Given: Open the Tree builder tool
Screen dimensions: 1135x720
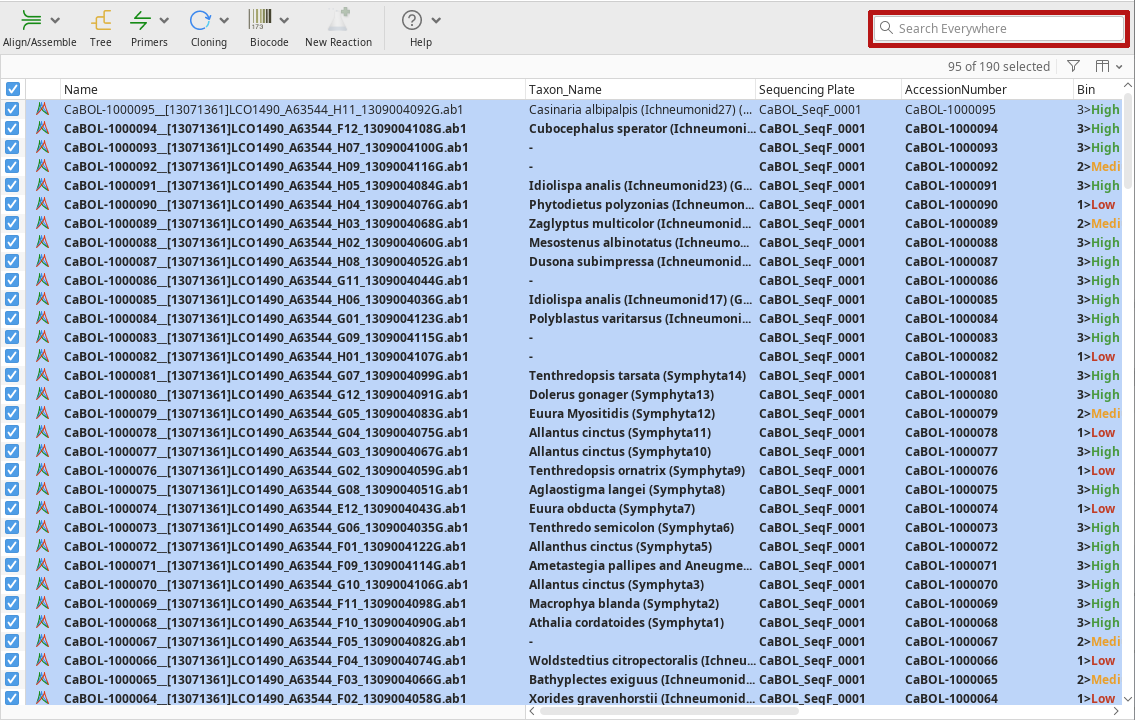Looking at the screenshot, I should click(x=100, y=20).
